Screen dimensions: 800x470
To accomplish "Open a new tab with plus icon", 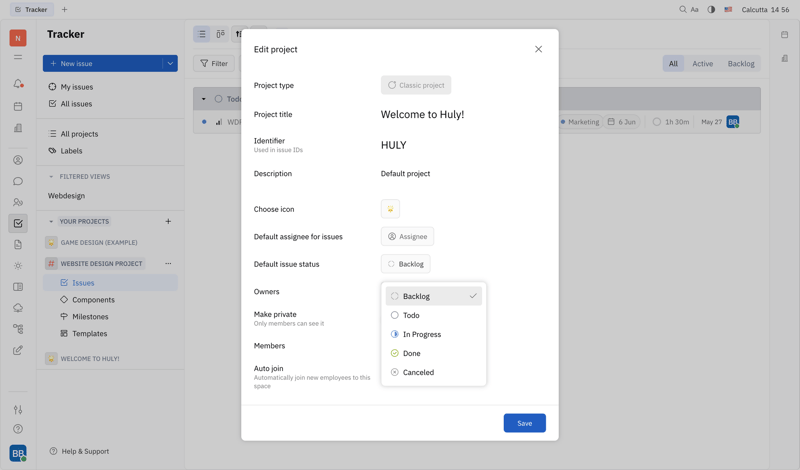I will pyautogui.click(x=64, y=9).
